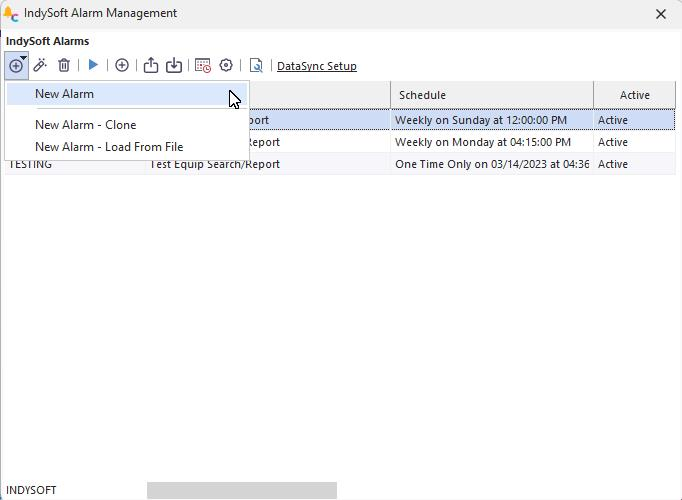Click the export upload arrow icon
Image resolution: width=682 pixels, height=500 pixels.
151,66
